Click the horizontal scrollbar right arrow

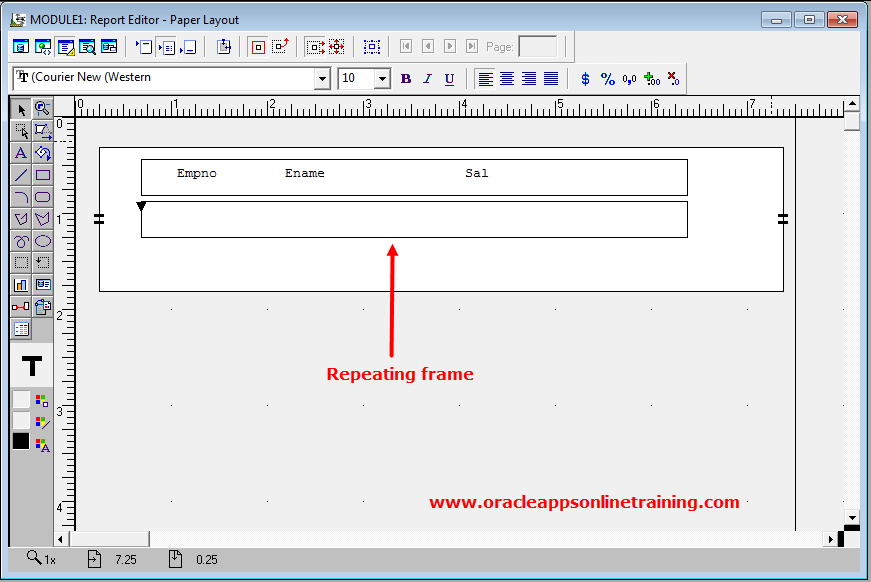pyautogui.click(x=830, y=539)
